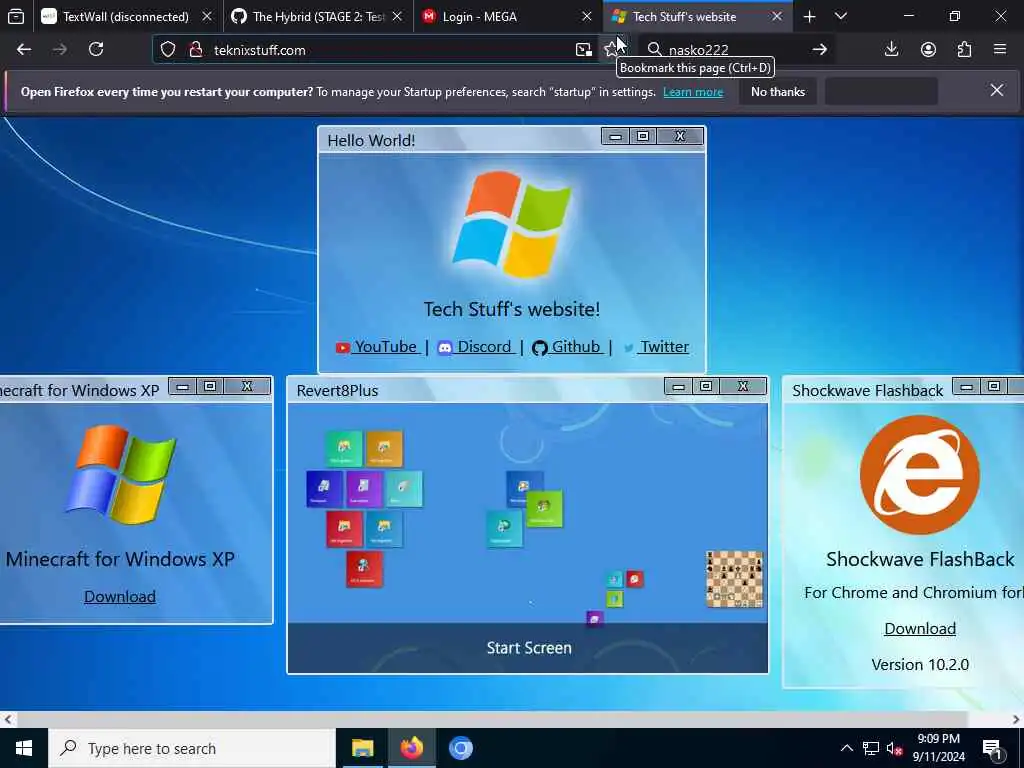Click the Revert8Plus Start Screen thumbnail

point(528,538)
